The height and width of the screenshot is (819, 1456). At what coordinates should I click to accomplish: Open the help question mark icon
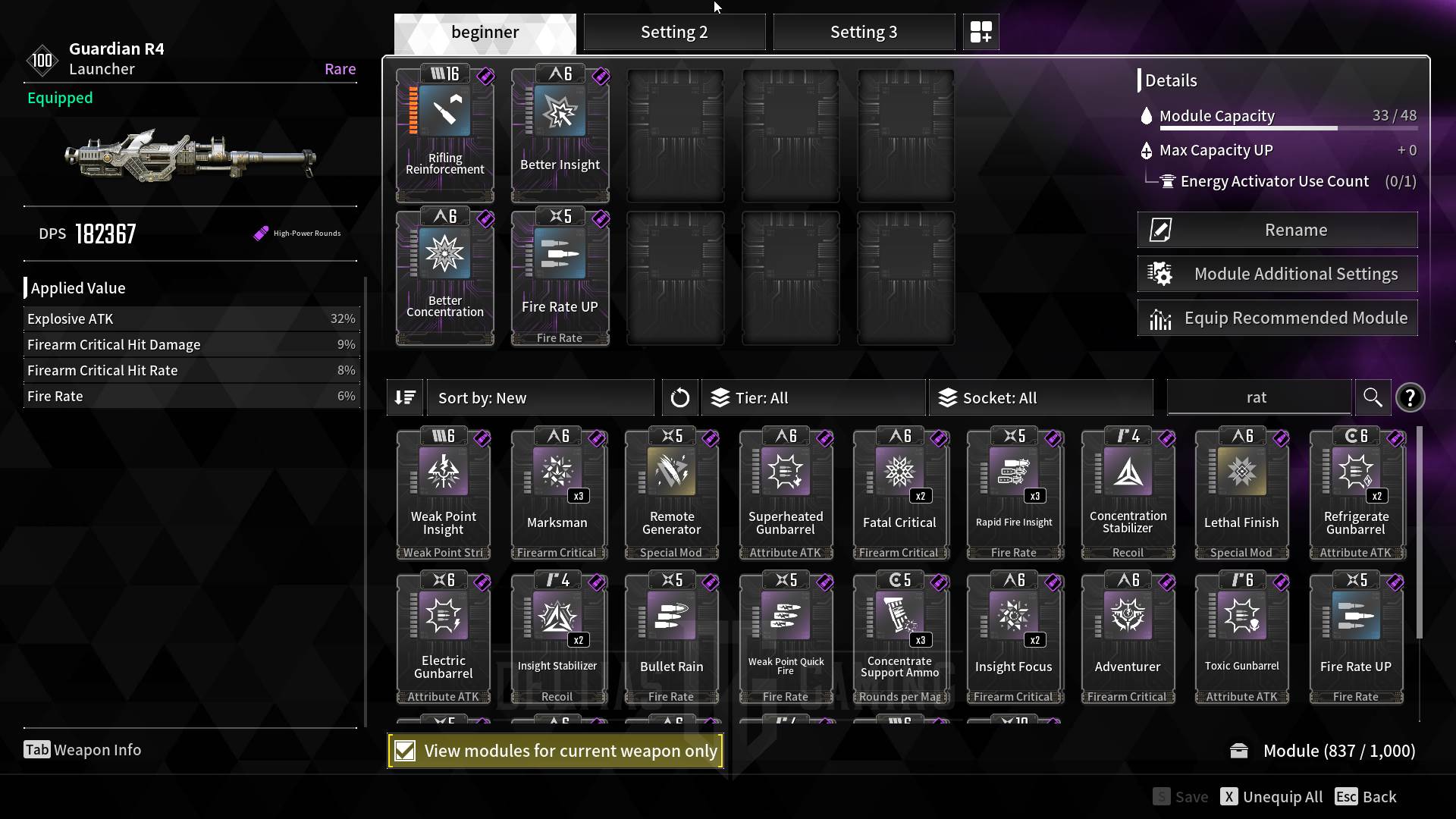point(1410,397)
